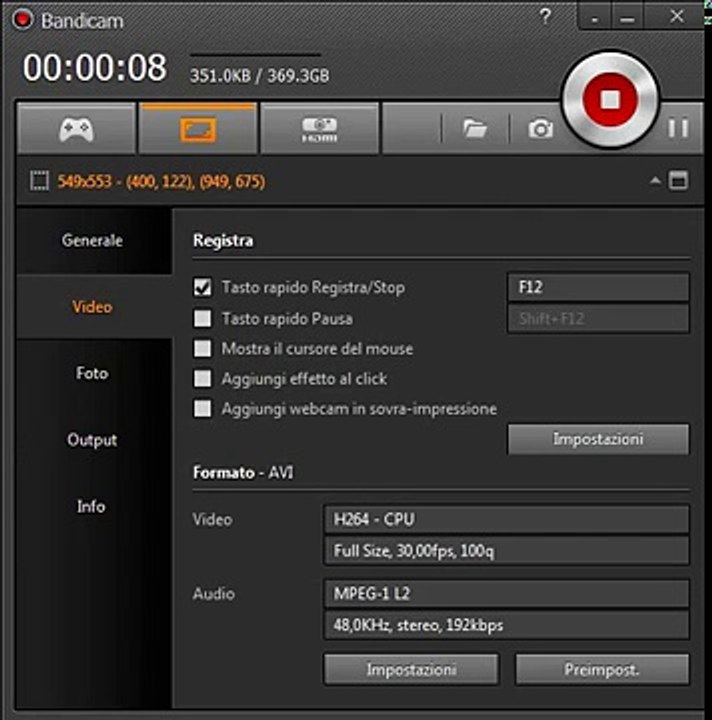
Task: Click the F12 hotkey field
Action: (598, 287)
